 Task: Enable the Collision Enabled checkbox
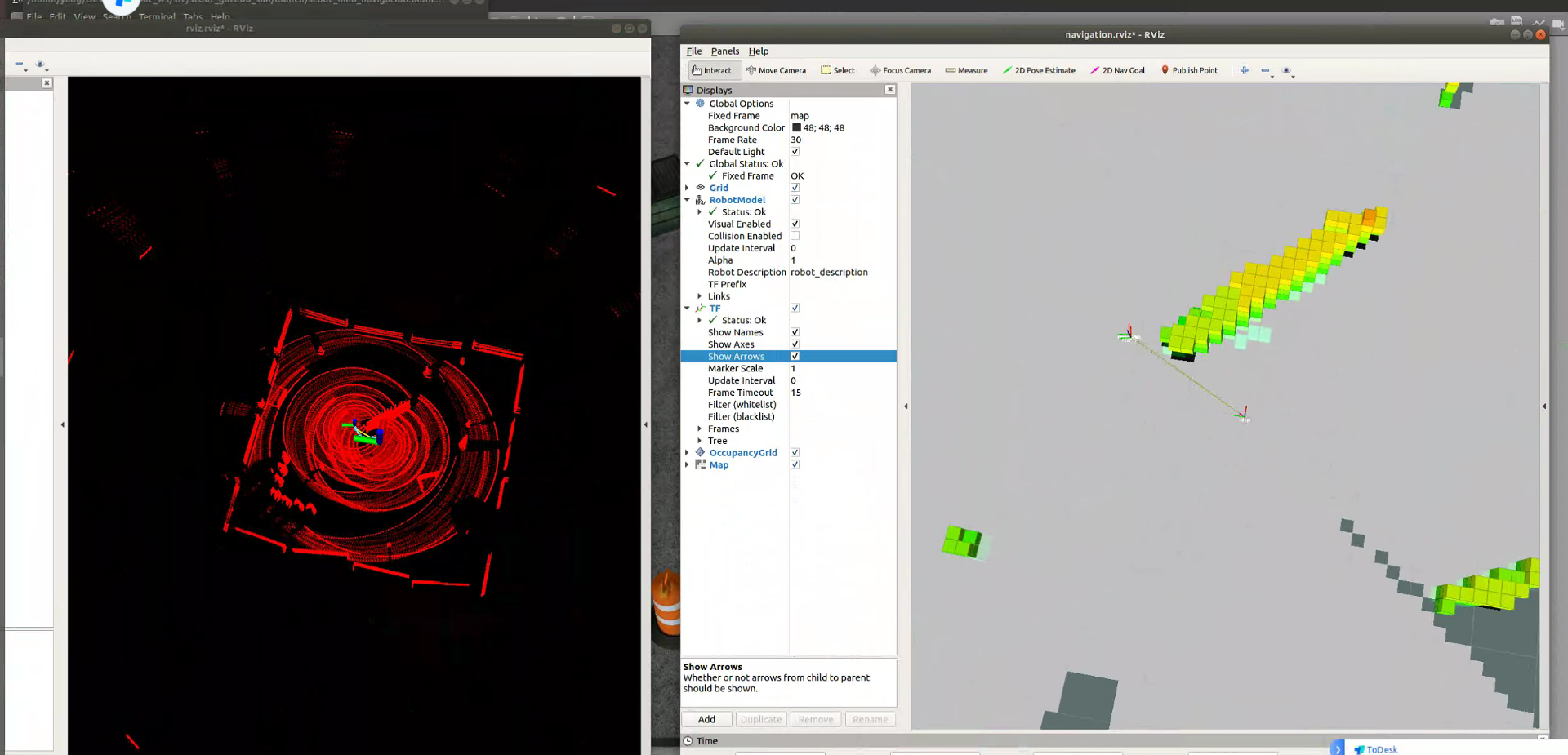[795, 236]
